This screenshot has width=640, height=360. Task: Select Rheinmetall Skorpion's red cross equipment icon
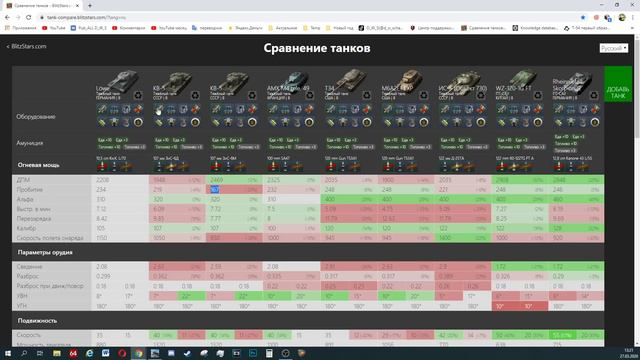595,109
